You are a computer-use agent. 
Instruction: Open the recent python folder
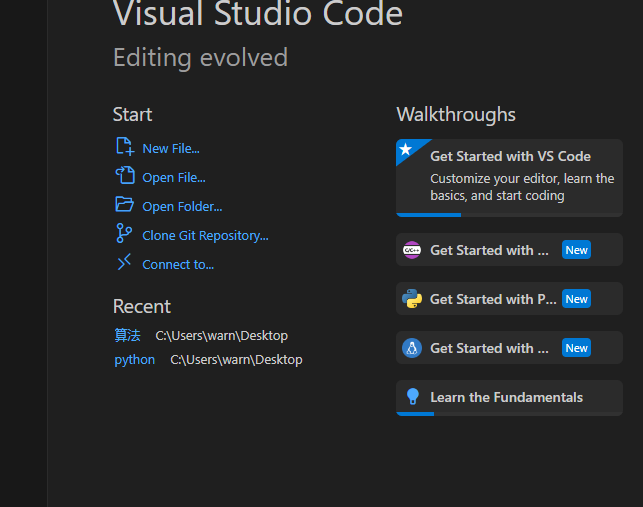point(135,360)
